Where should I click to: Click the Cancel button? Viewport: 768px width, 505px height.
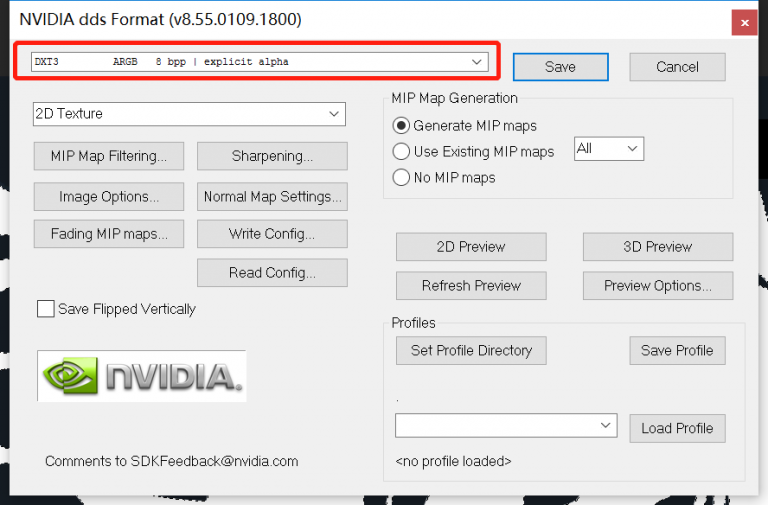[677, 67]
